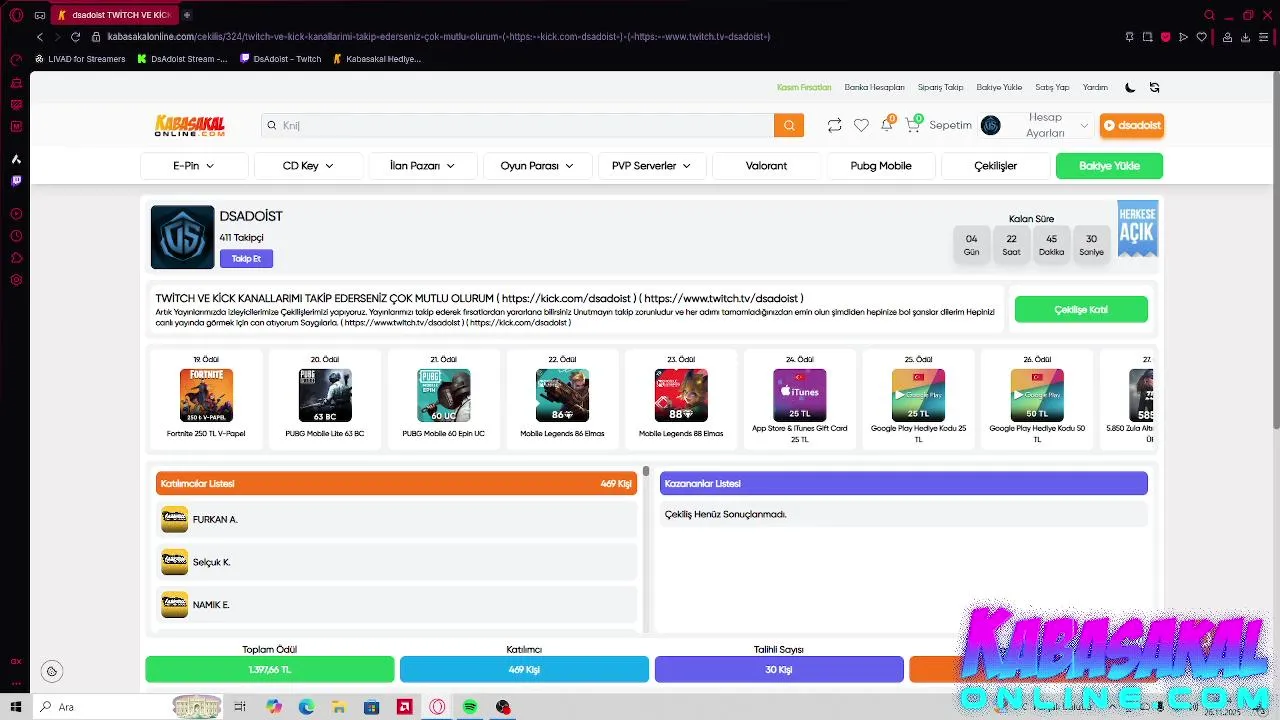
Task: Click the orange search submit button
Action: (x=789, y=125)
